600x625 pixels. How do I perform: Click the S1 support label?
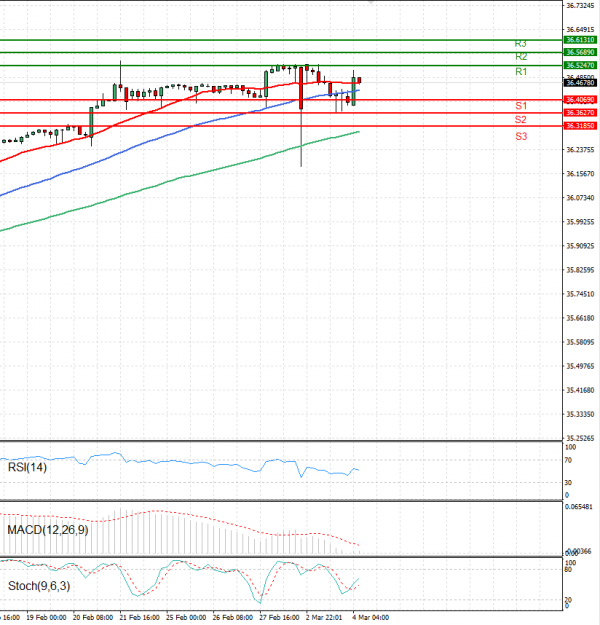[521, 106]
